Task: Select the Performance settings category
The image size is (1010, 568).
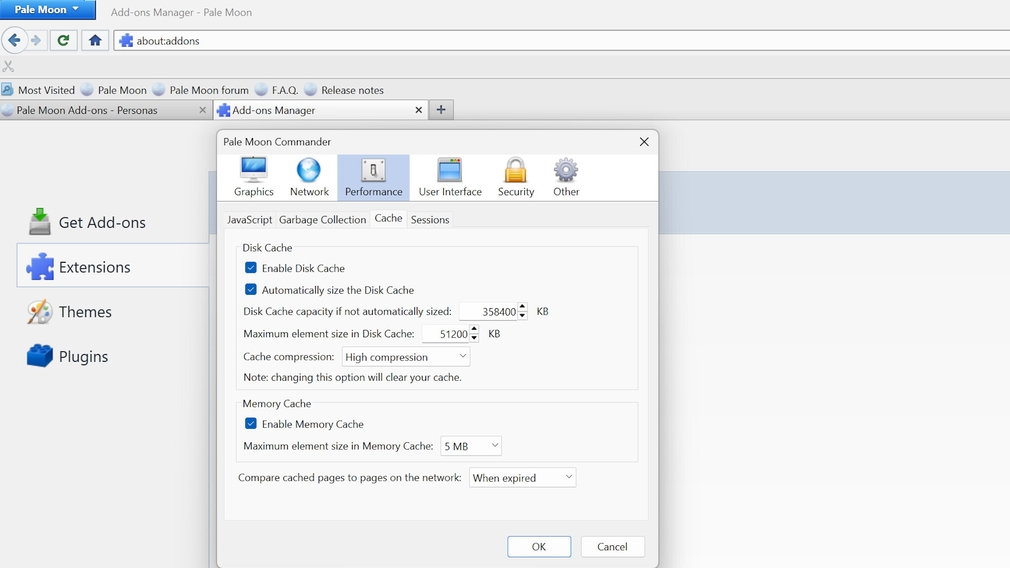Action: [x=373, y=177]
